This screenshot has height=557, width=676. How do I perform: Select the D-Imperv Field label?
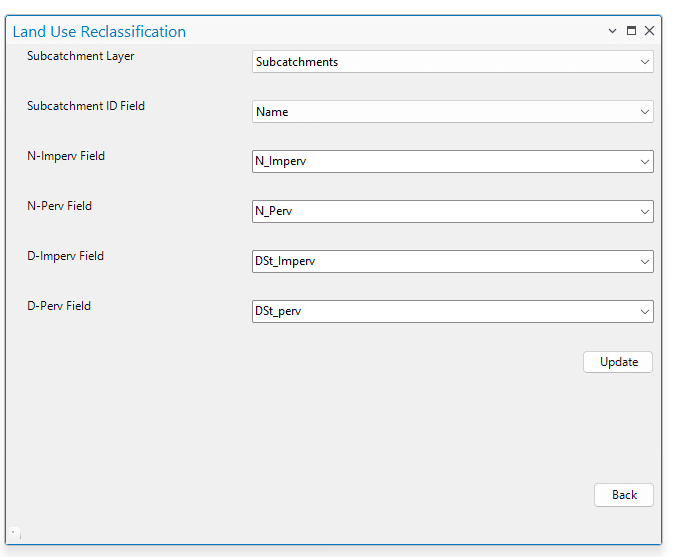coord(66,256)
